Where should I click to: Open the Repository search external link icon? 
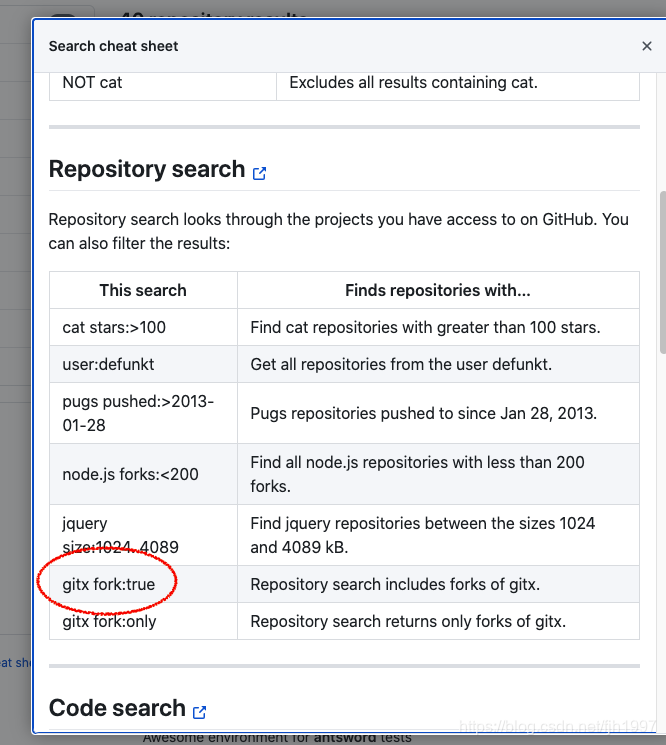pos(260,173)
